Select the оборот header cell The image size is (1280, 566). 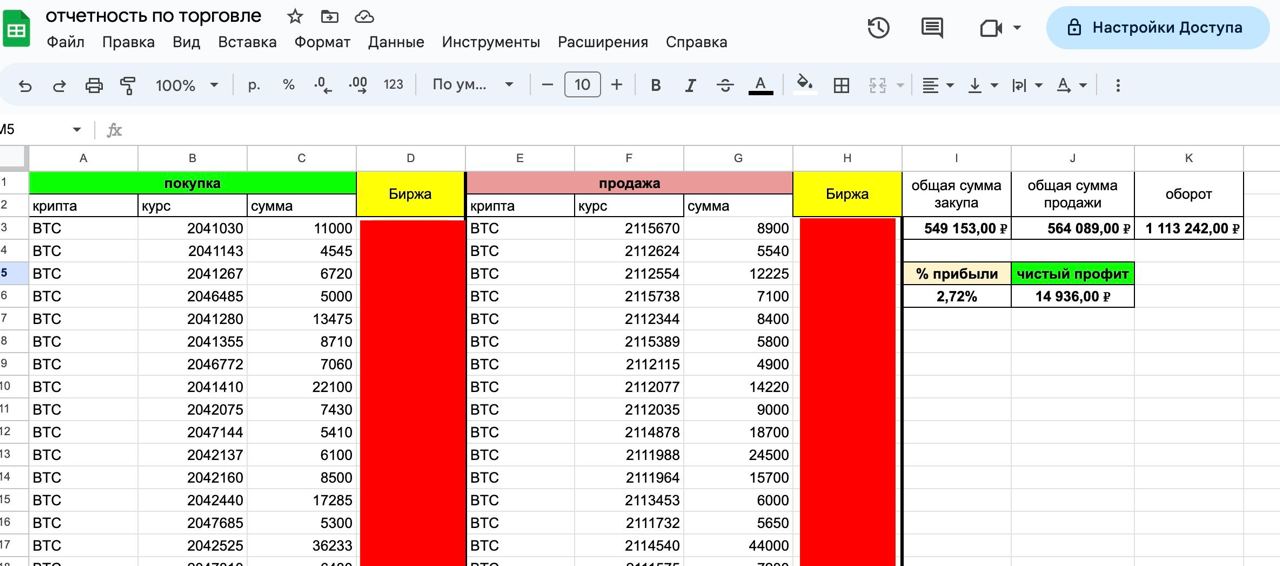coord(1189,194)
